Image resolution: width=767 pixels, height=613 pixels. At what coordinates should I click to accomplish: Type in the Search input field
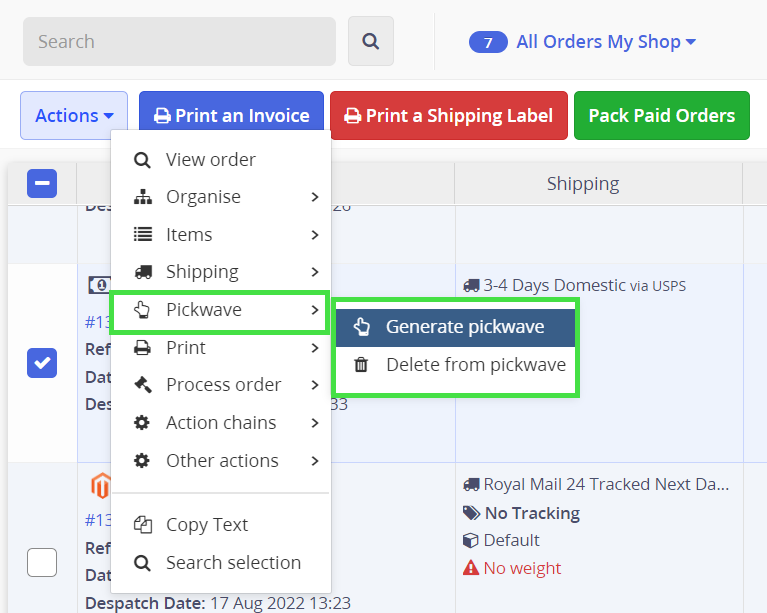pyautogui.click(x=180, y=42)
